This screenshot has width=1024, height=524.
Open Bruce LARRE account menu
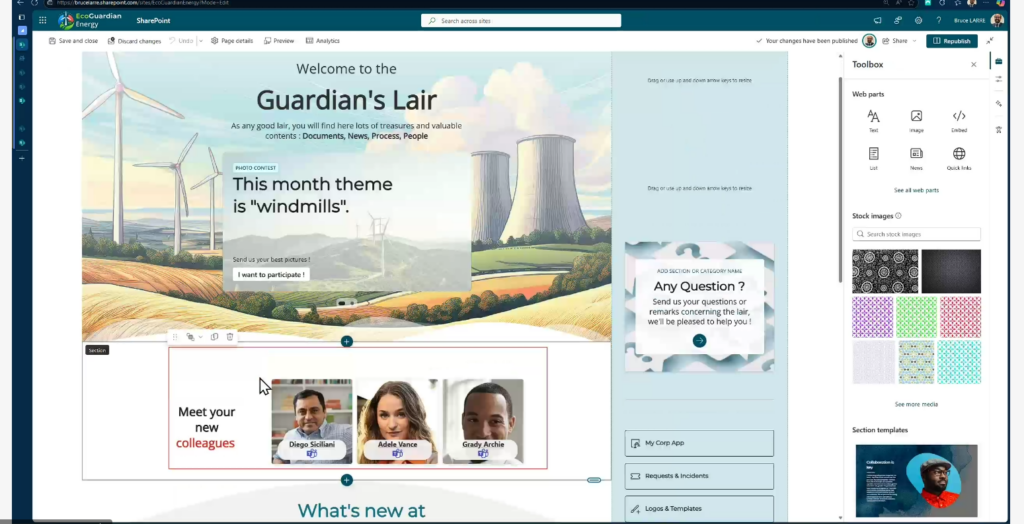click(x=978, y=20)
